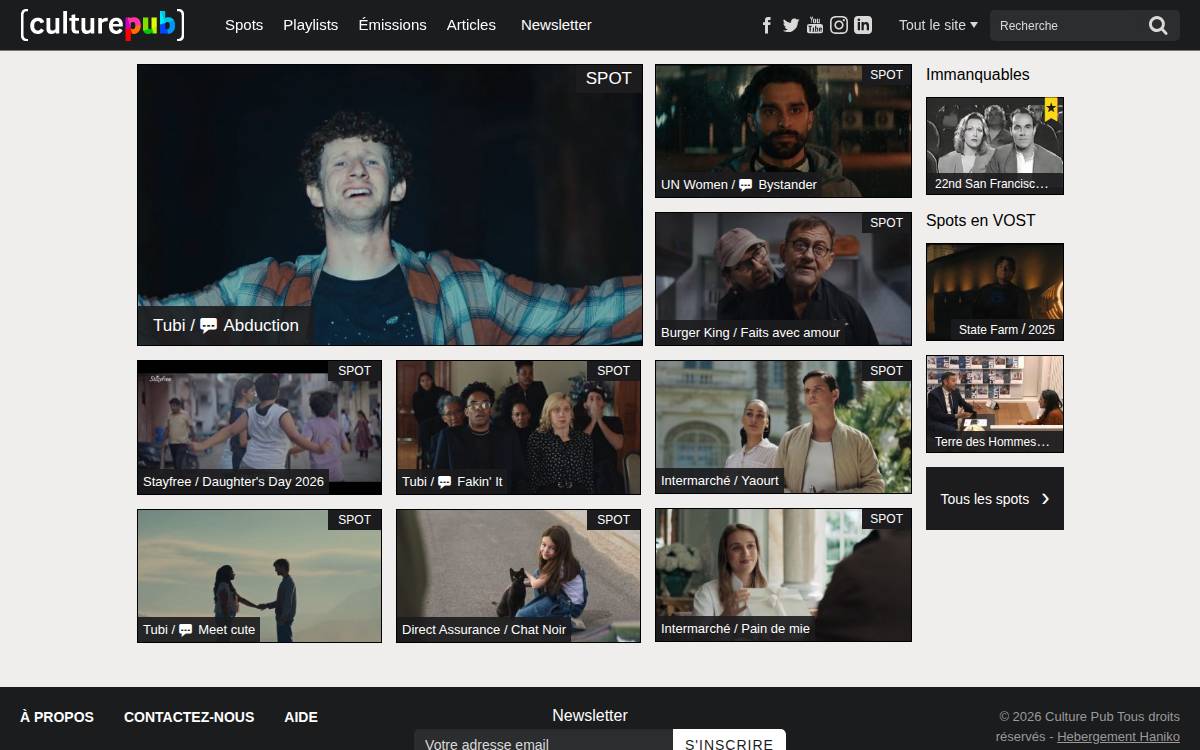Open the Émissions menu

pyautogui.click(x=393, y=25)
